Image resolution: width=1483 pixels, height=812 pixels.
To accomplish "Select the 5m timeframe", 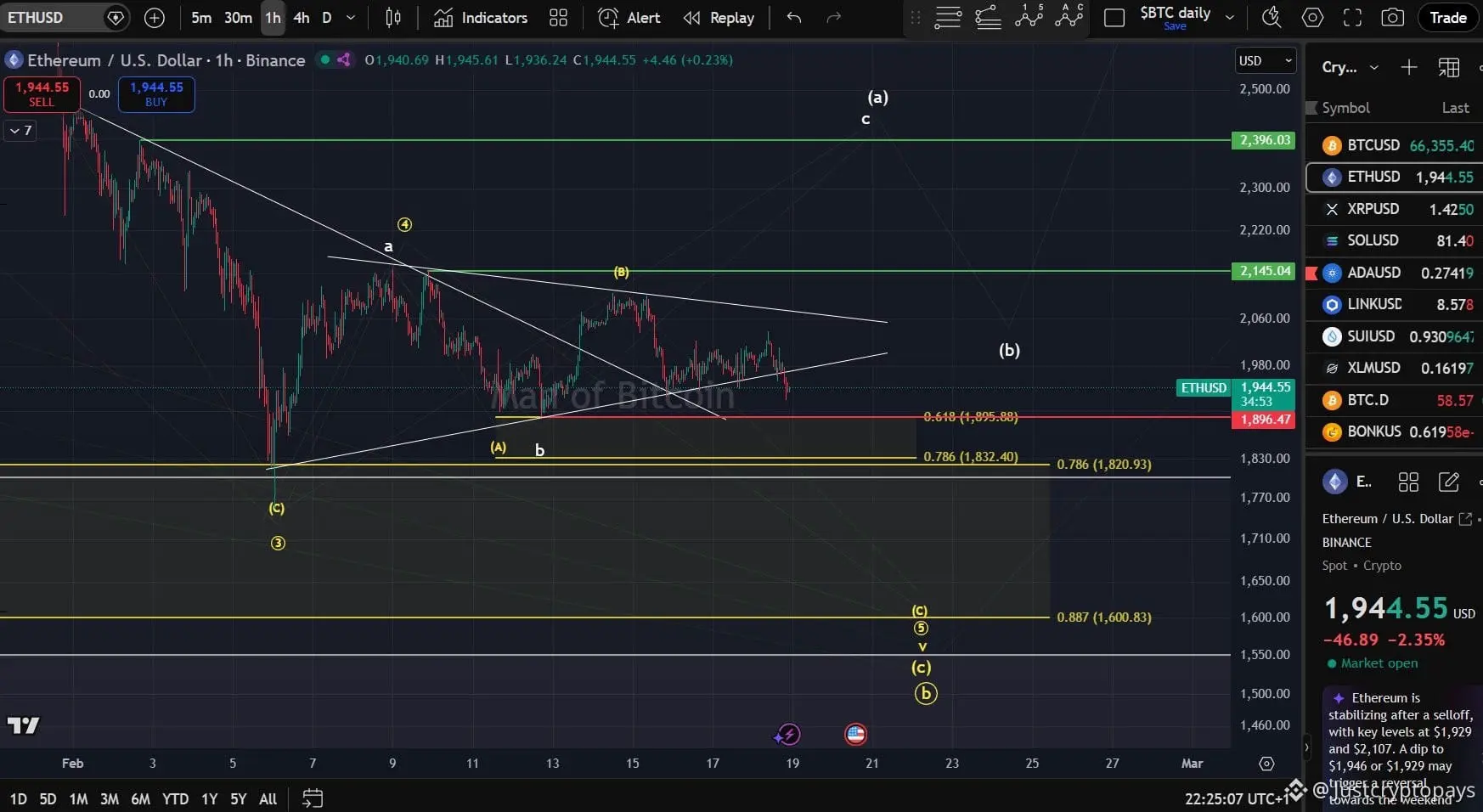I will [201, 18].
